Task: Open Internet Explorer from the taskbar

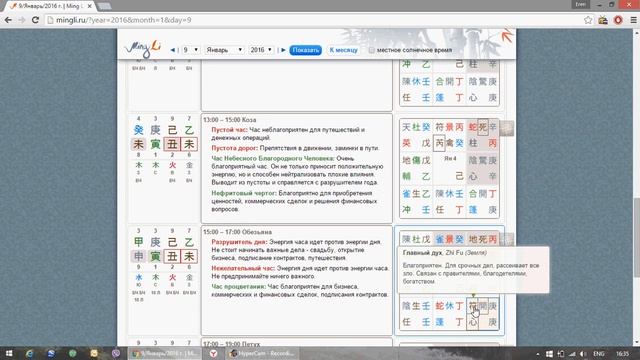Action: (x=29, y=353)
